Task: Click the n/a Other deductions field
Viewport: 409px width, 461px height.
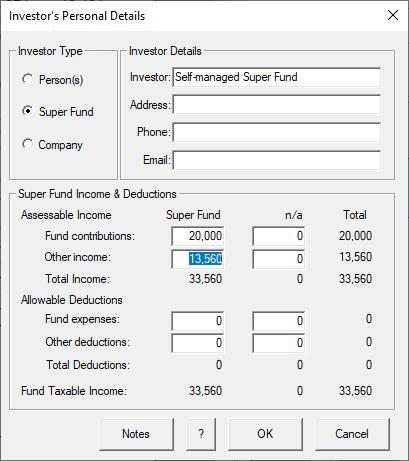Action: tap(278, 343)
